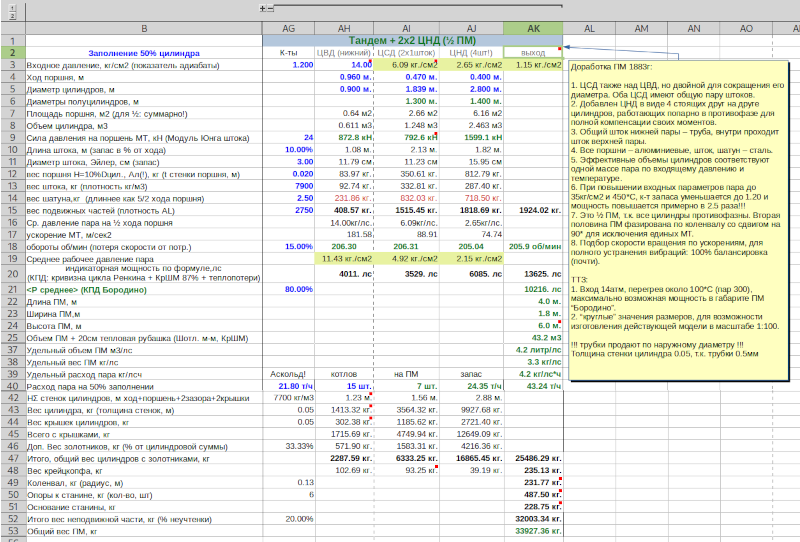Click cell "0.960 м."
Screen dimensions: 800x542
click(x=344, y=77)
